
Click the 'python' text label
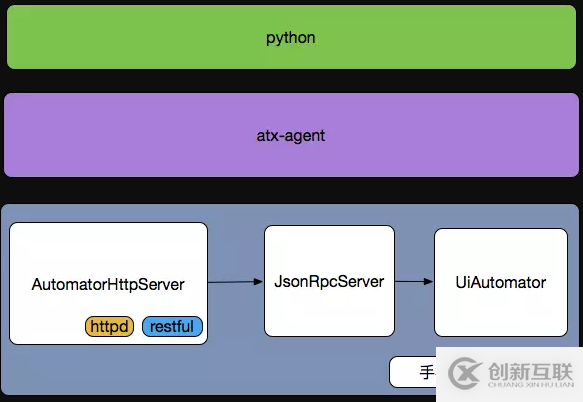pyautogui.click(x=290, y=38)
